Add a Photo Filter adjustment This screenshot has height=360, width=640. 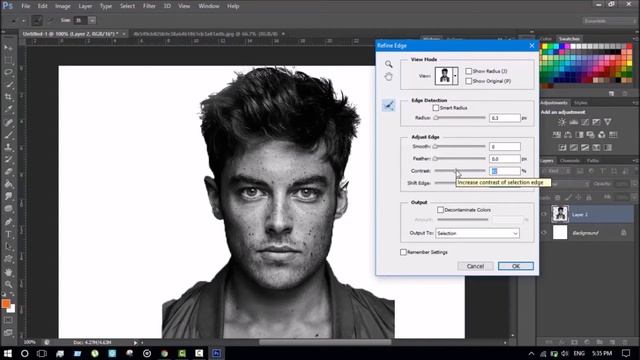(590, 135)
